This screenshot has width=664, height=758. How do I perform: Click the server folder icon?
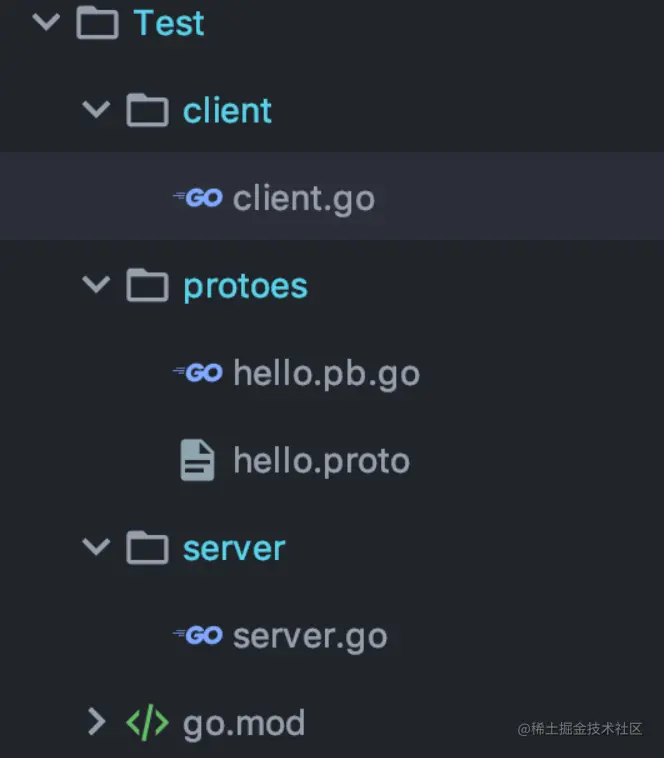point(147,548)
